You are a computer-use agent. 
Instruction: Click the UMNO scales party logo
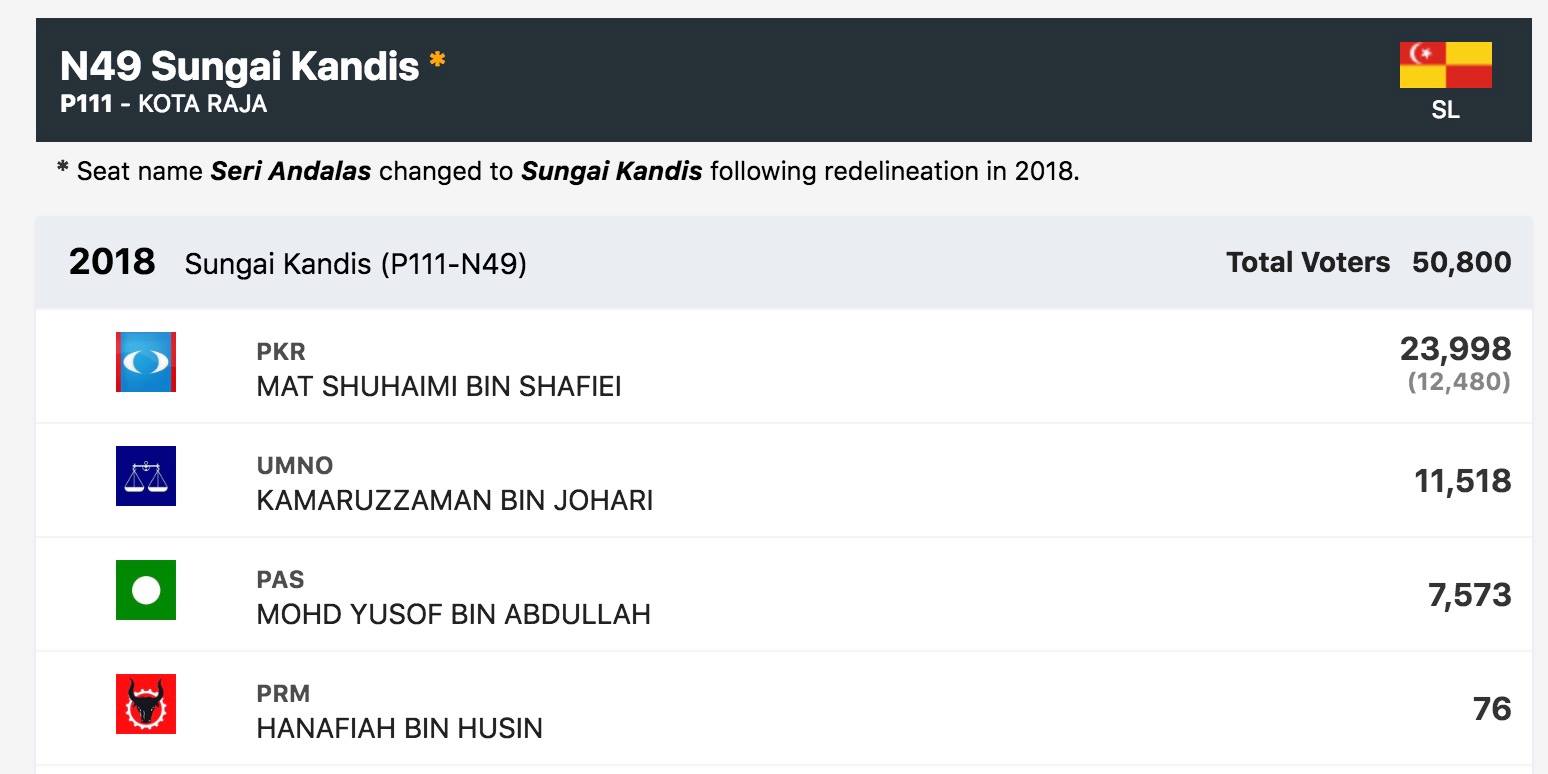click(146, 476)
